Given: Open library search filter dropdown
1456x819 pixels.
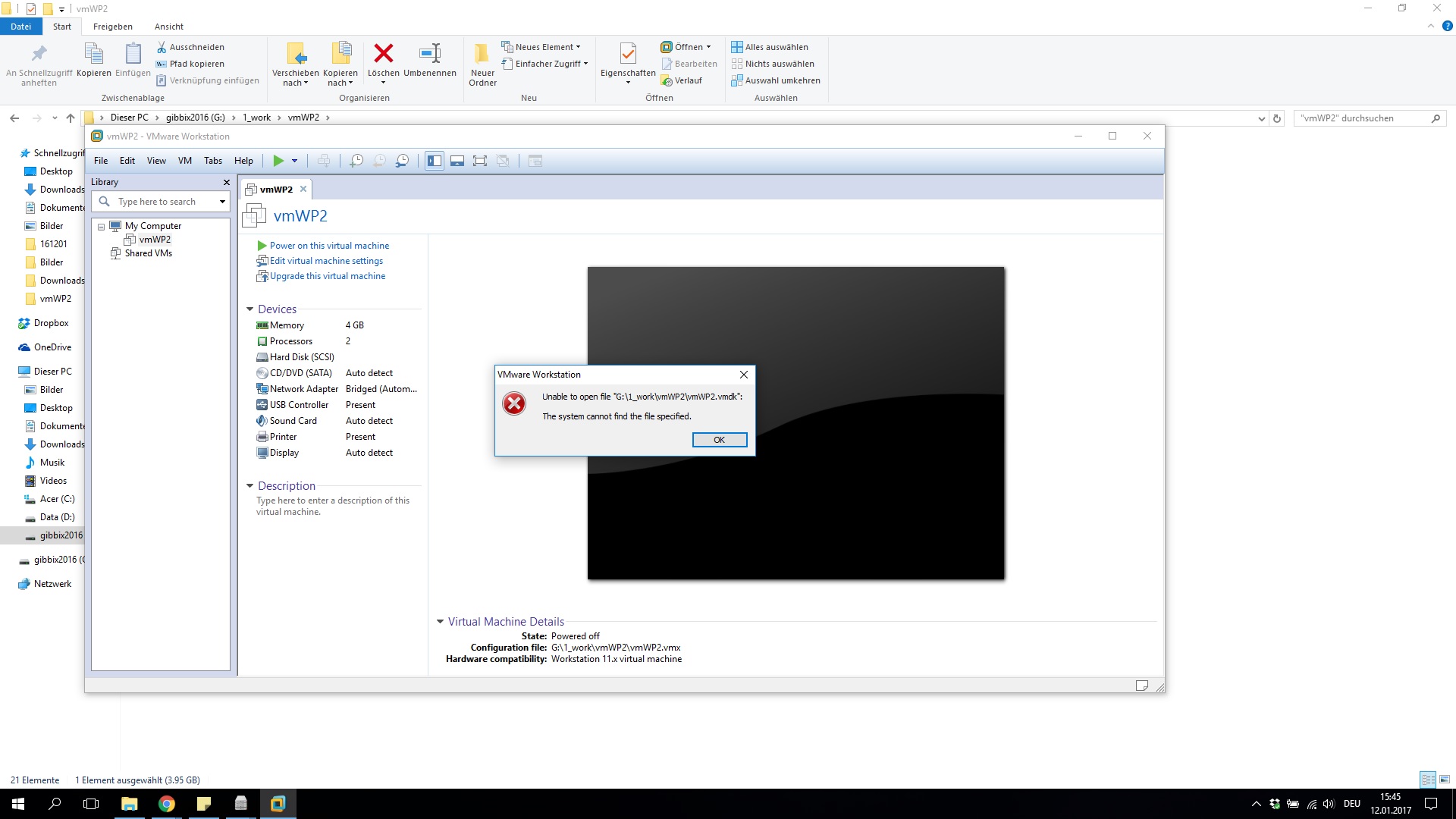Looking at the screenshot, I should point(222,202).
